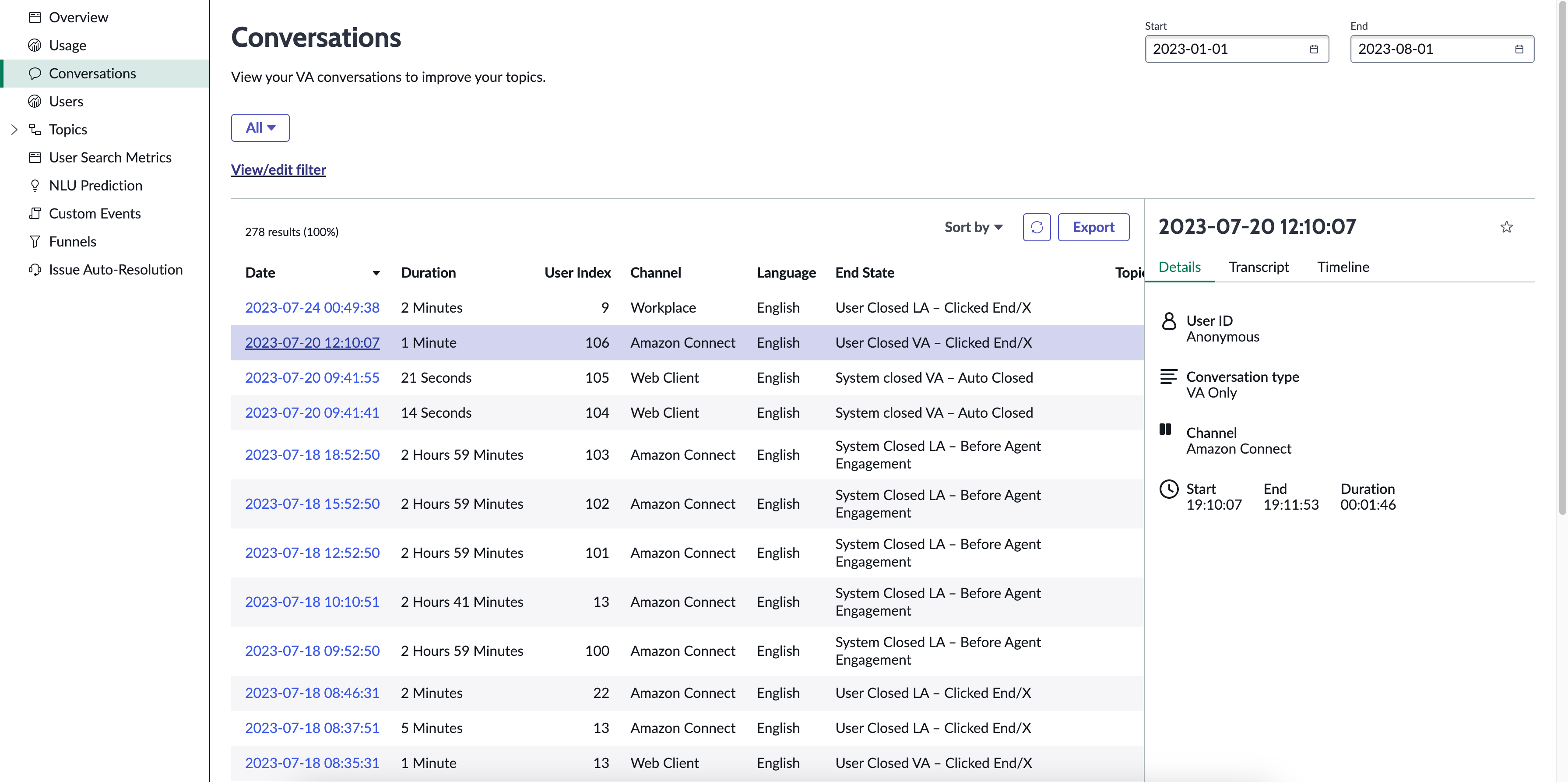Click the User Index column header

[x=577, y=273]
